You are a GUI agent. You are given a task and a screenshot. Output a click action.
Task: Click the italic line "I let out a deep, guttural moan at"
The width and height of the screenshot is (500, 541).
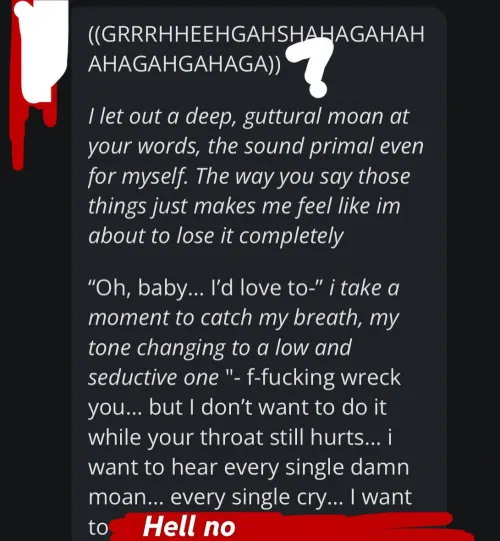pyautogui.click(x=248, y=117)
